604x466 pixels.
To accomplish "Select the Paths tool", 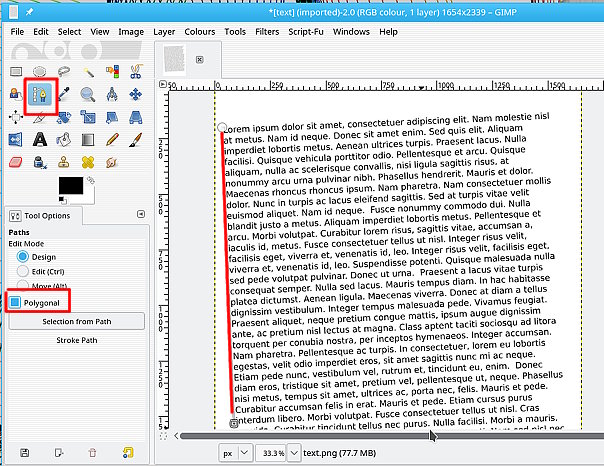I will tap(40, 94).
